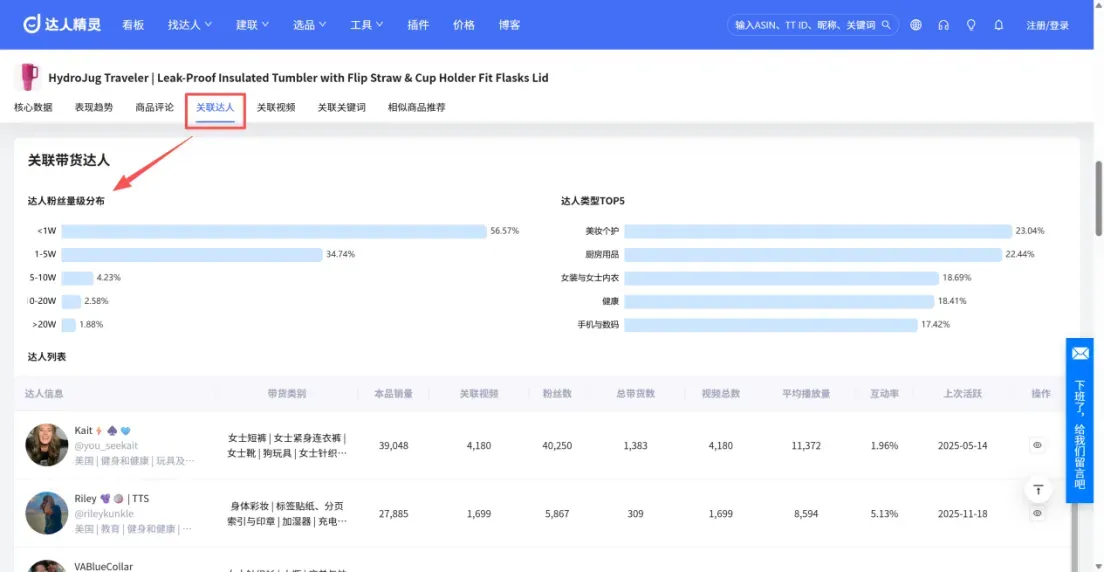Click the 达人精灵 logo

(x=62, y=25)
